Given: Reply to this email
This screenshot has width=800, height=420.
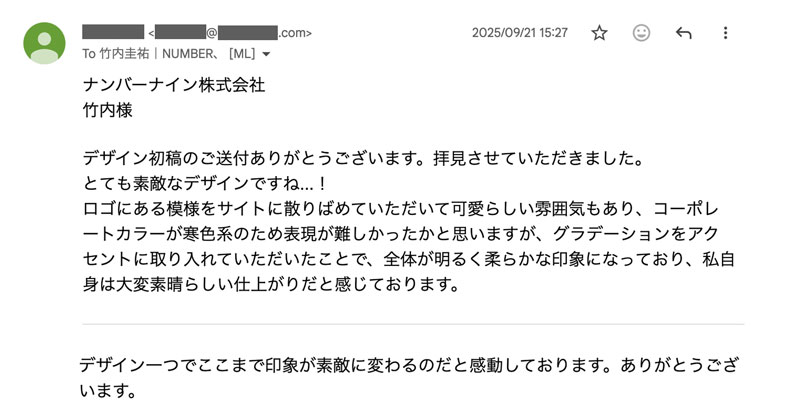Looking at the screenshot, I should (x=684, y=33).
